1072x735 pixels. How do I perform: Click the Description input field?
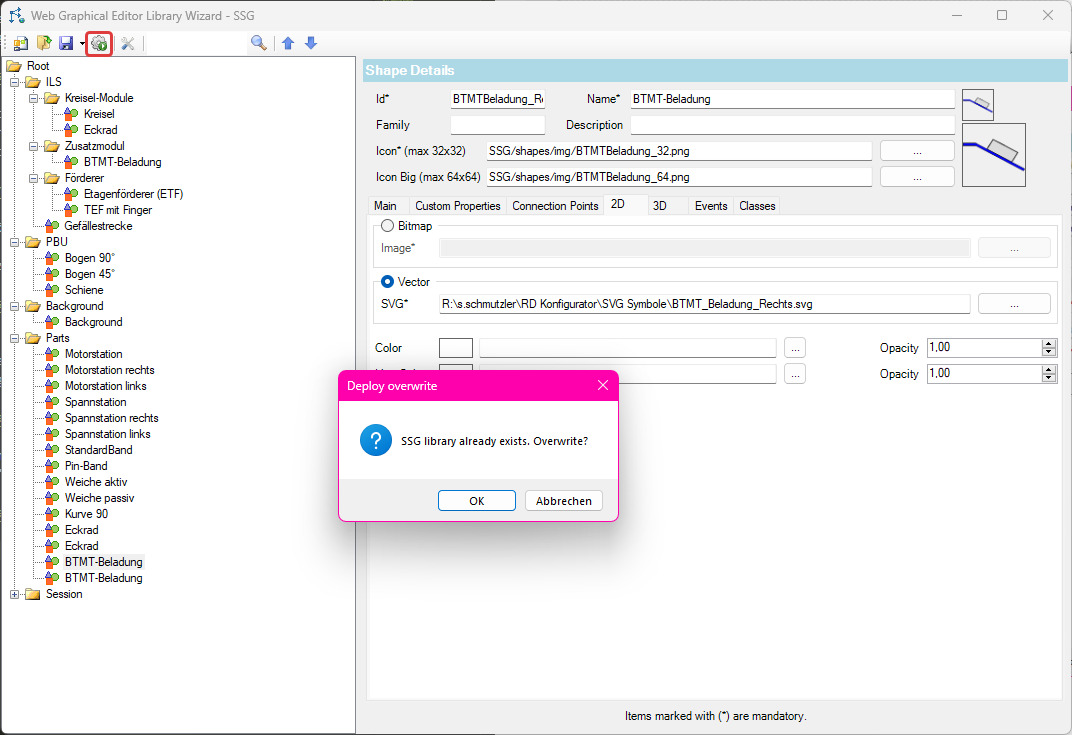coord(792,125)
